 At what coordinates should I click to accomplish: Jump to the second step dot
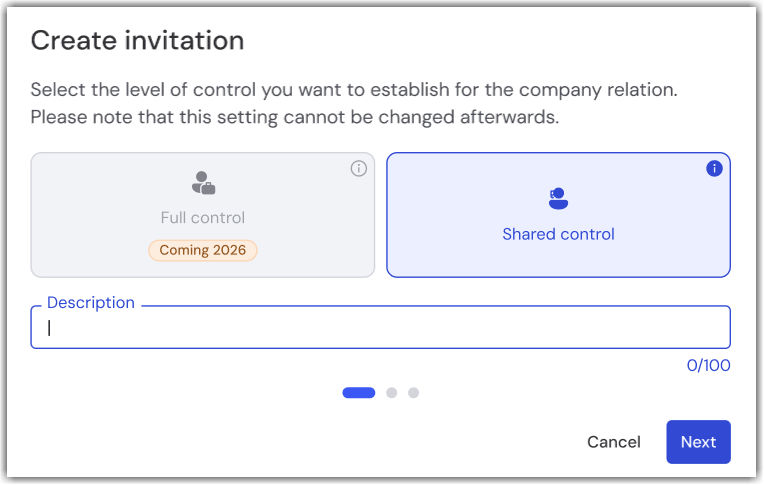pyautogui.click(x=392, y=393)
